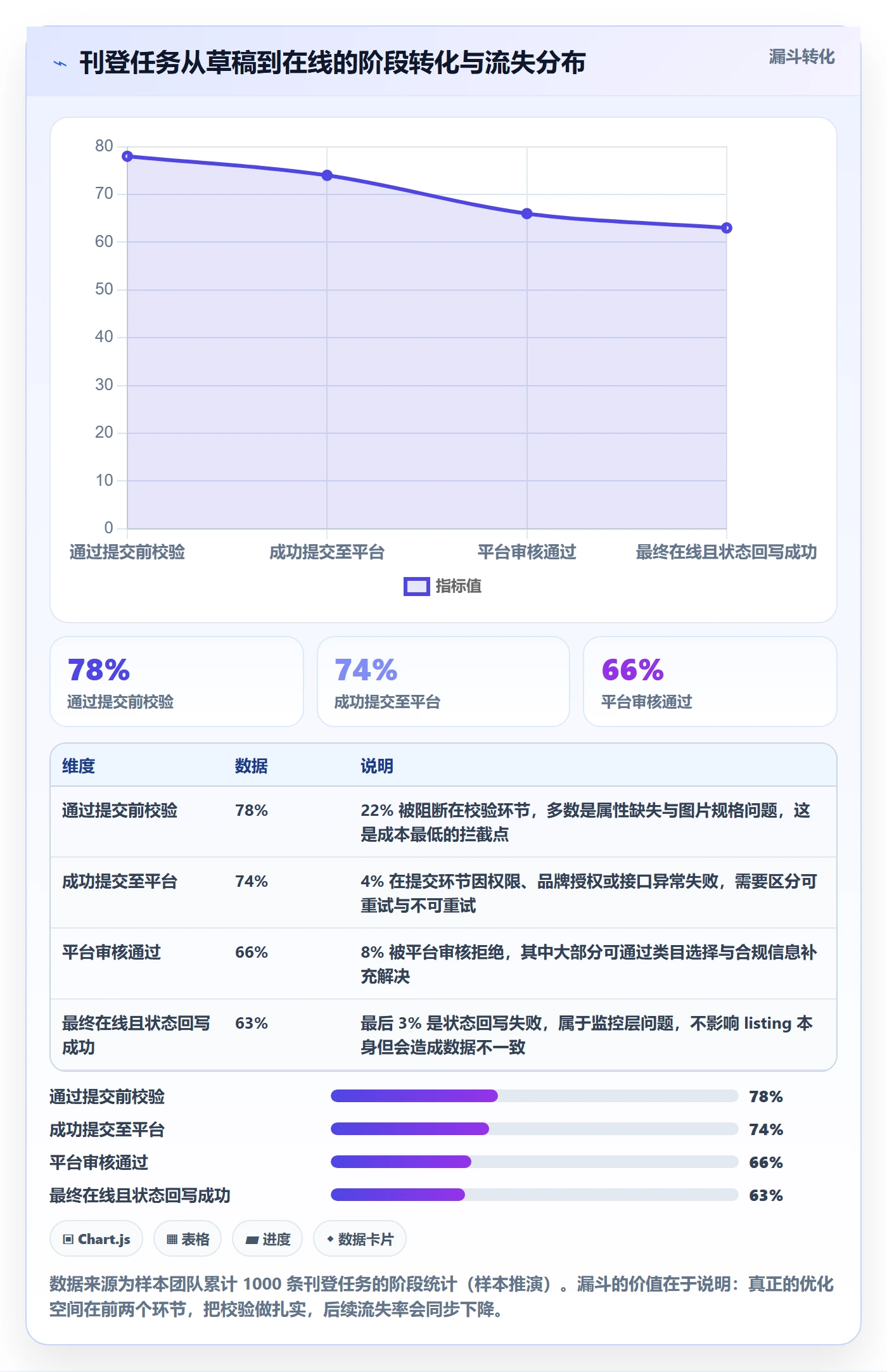
Task: Click the 成功提交至平台 74% progress bar
Action: point(535,1129)
